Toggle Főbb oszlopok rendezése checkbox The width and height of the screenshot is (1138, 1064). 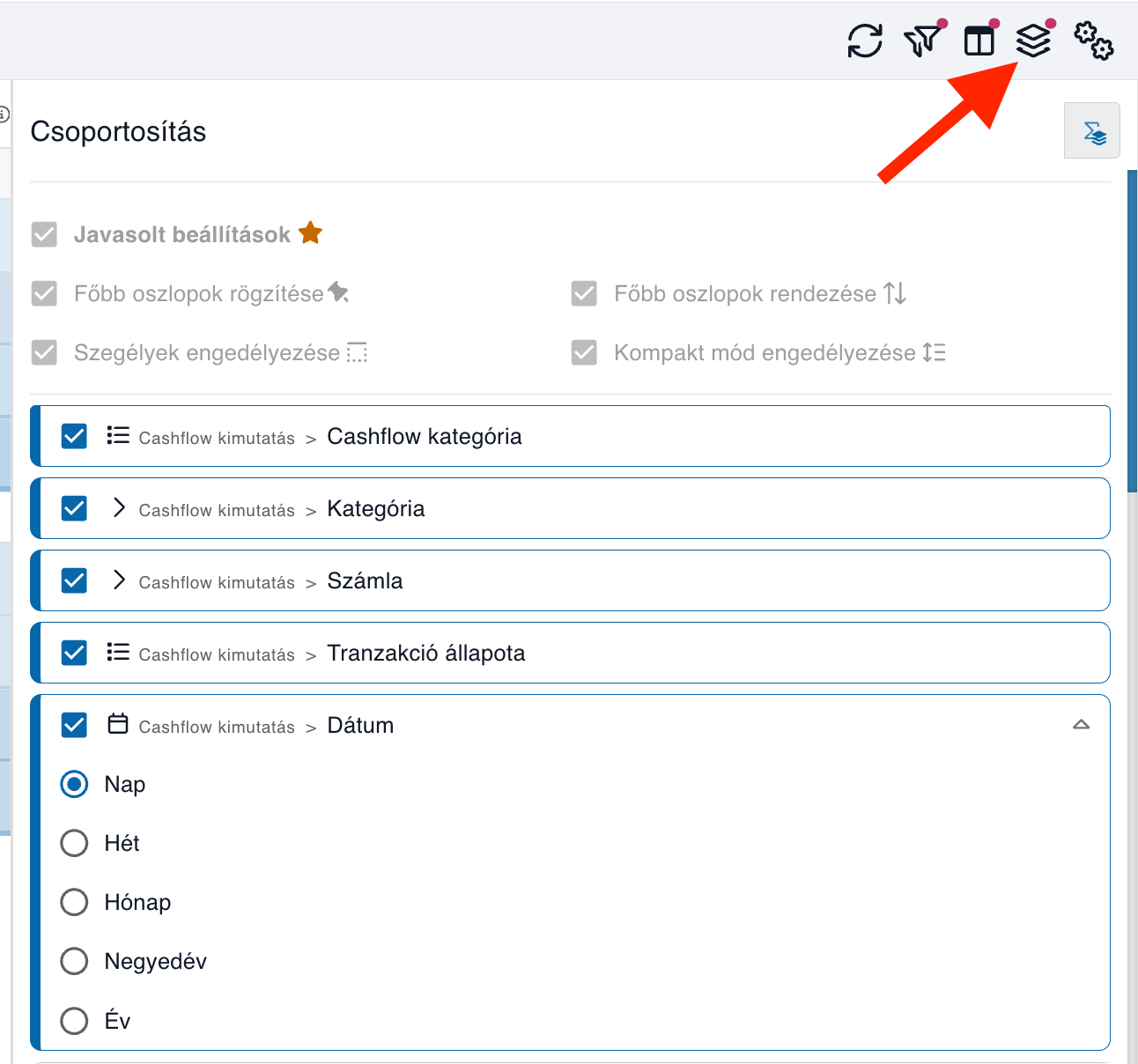[584, 293]
